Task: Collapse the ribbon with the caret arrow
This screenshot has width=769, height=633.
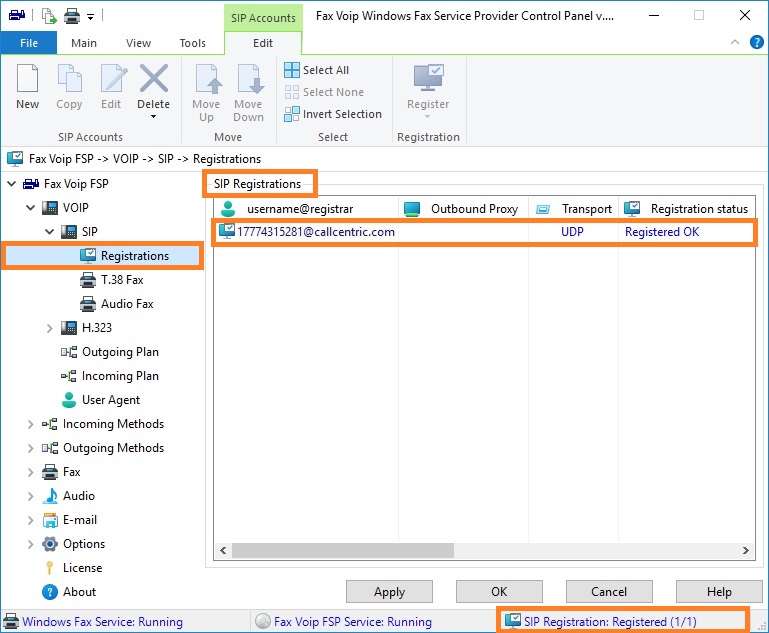Action: pos(735,42)
